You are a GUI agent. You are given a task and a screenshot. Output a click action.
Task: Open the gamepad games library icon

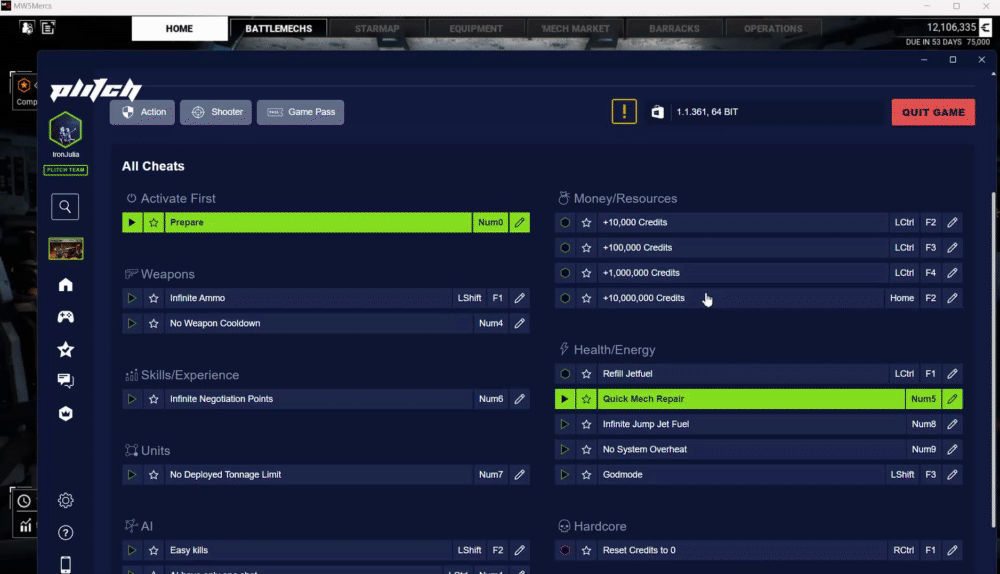[65, 317]
